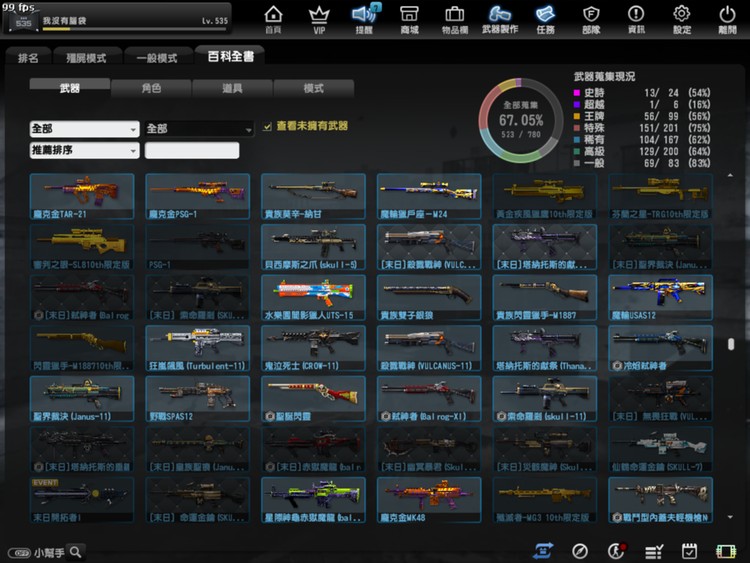750x563 pixels.
Task: Click the 部隊 clan shield icon
Action: (591, 17)
